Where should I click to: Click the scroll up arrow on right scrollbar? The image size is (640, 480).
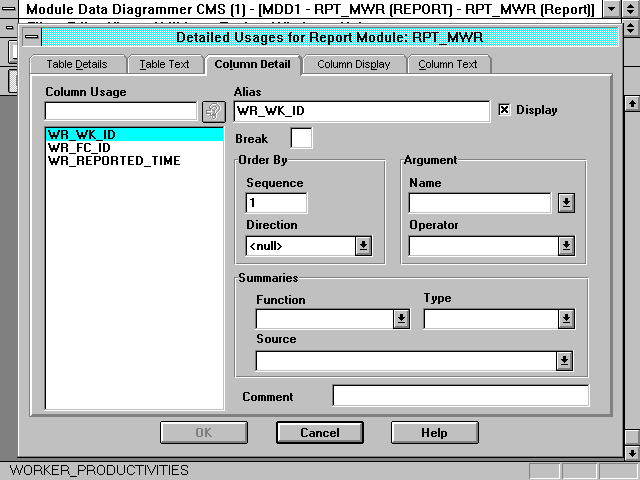(631, 103)
